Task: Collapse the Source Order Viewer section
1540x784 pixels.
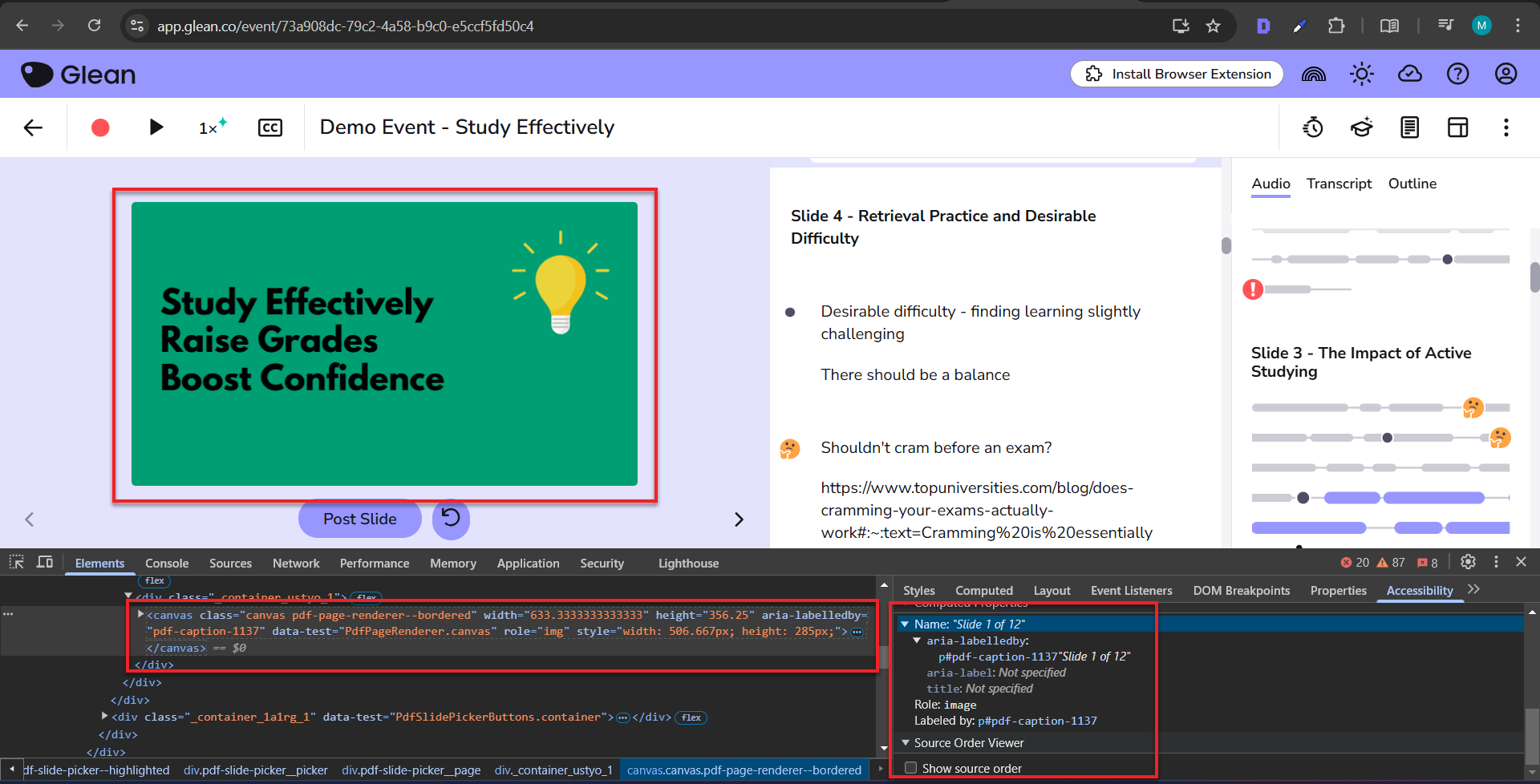Action: click(x=906, y=743)
